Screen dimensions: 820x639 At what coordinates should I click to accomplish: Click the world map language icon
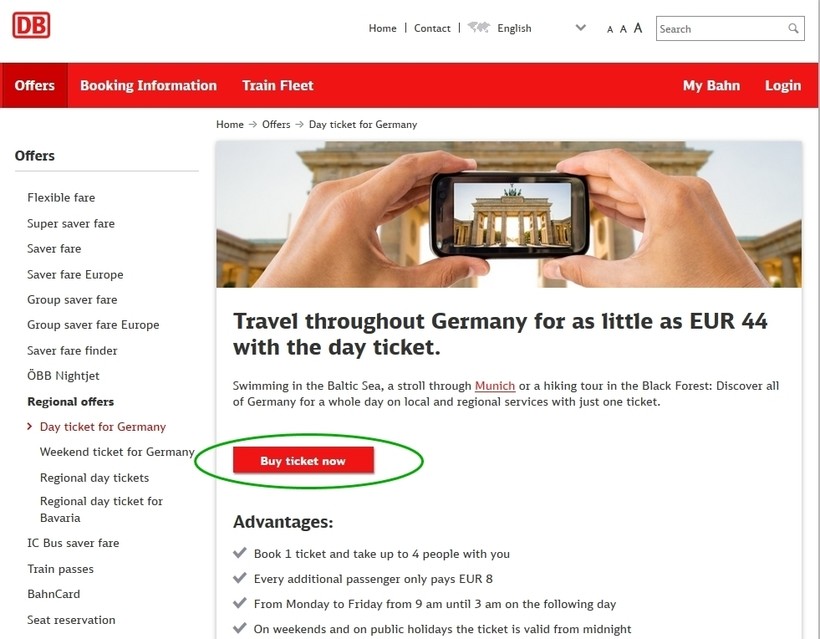(479, 27)
